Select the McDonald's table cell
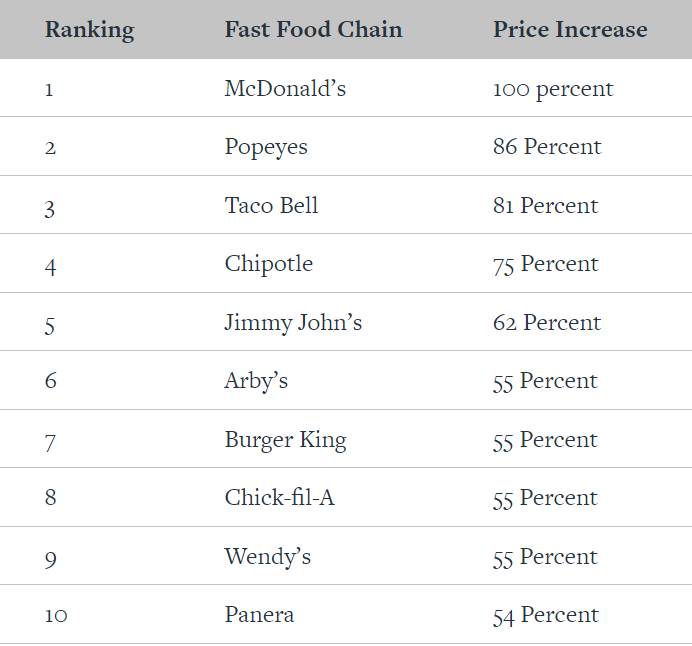This screenshot has height=646, width=692. [x=285, y=89]
